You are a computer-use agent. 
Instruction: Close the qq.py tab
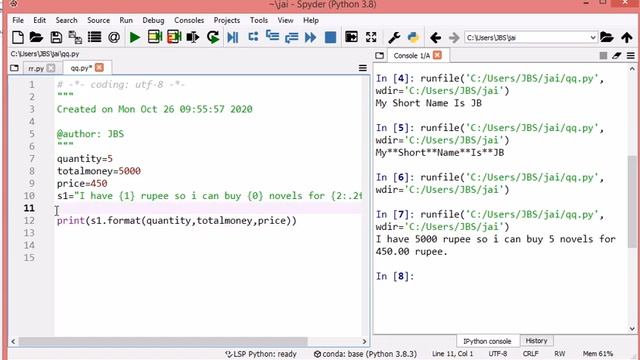(99, 68)
